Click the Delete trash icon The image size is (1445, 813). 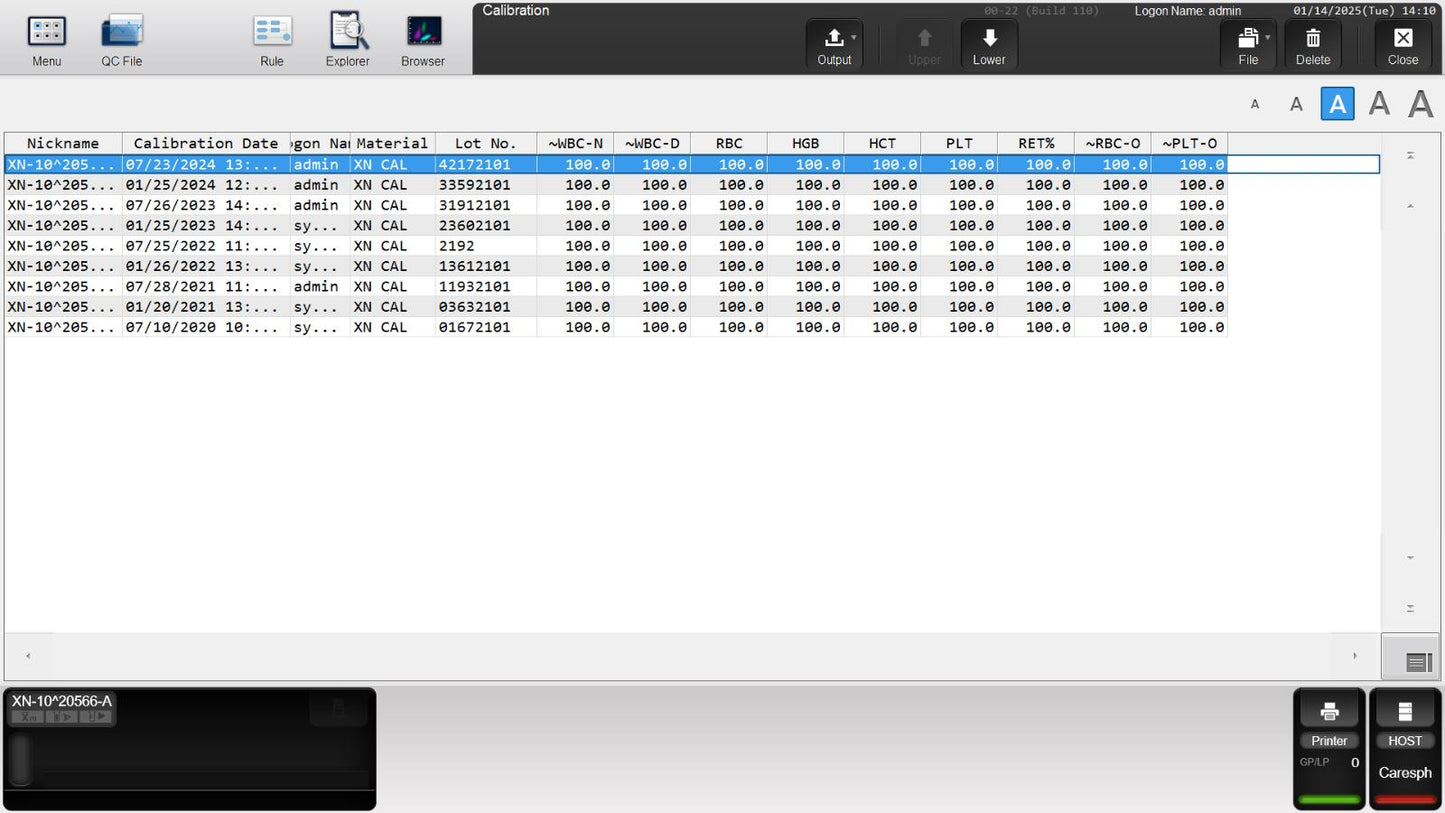click(x=1313, y=46)
